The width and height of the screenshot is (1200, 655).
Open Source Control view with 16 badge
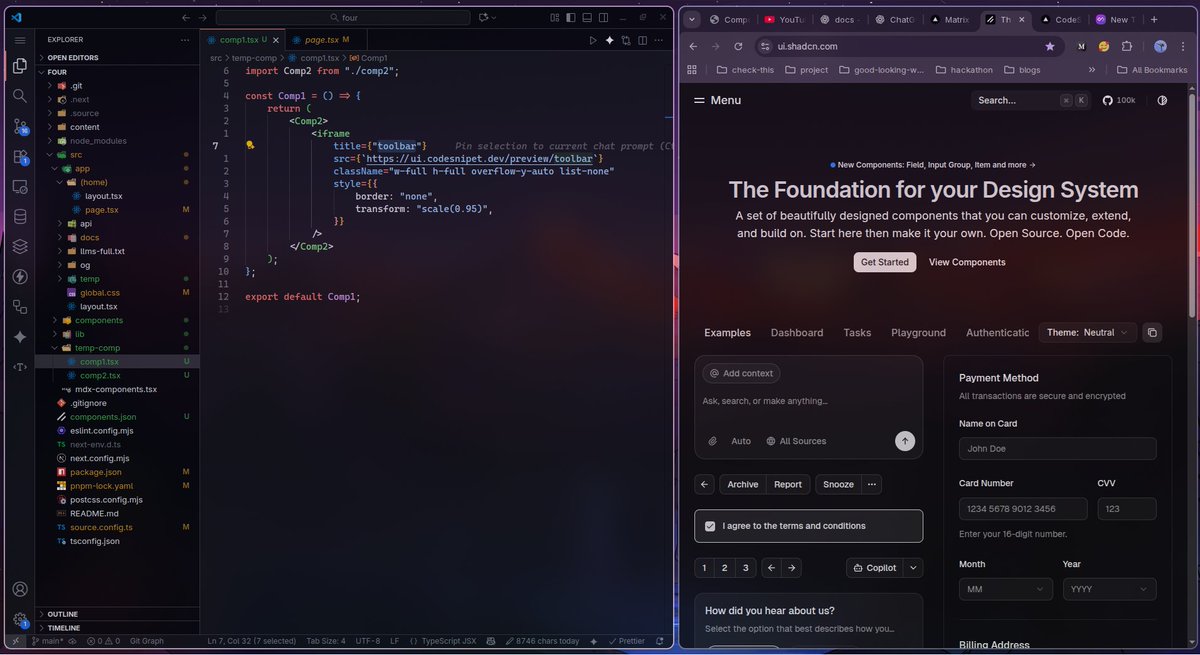[20, 126]
